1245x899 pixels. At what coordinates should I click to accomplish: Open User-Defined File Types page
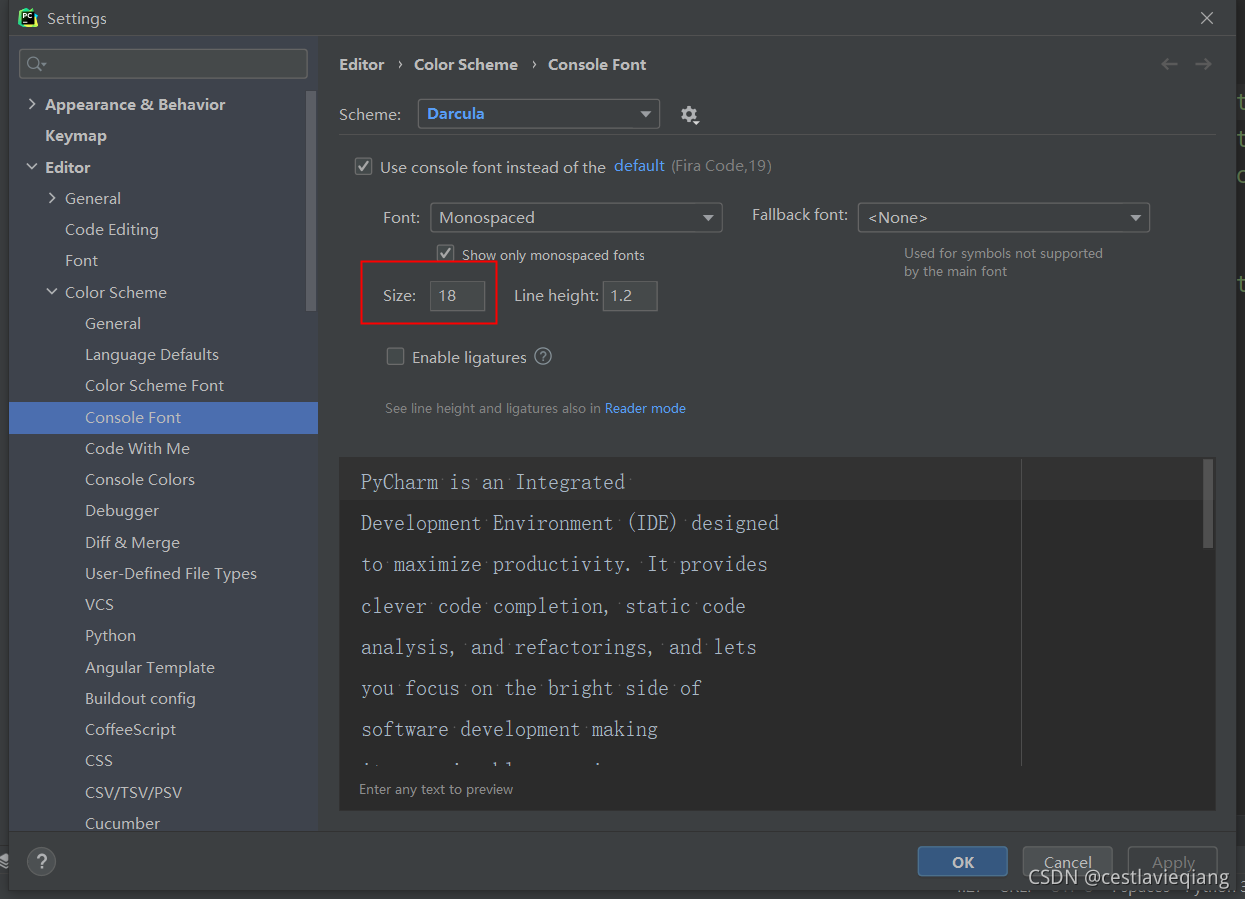coord(171,573)
